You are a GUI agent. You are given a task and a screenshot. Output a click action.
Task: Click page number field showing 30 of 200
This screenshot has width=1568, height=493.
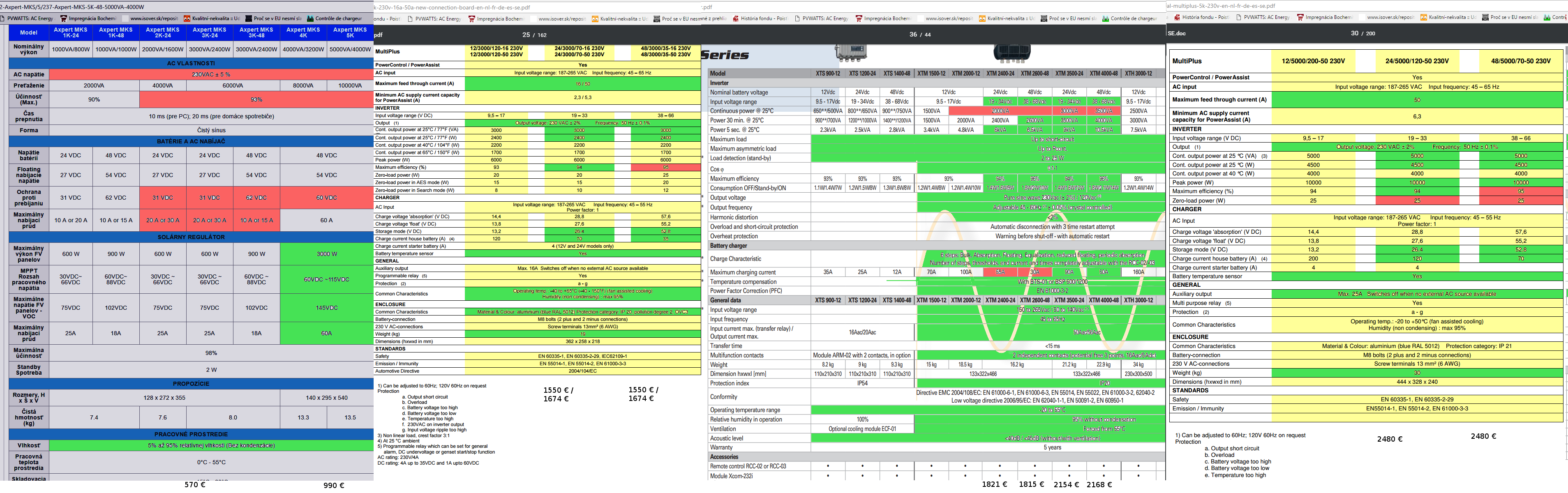click(1354, 33)
